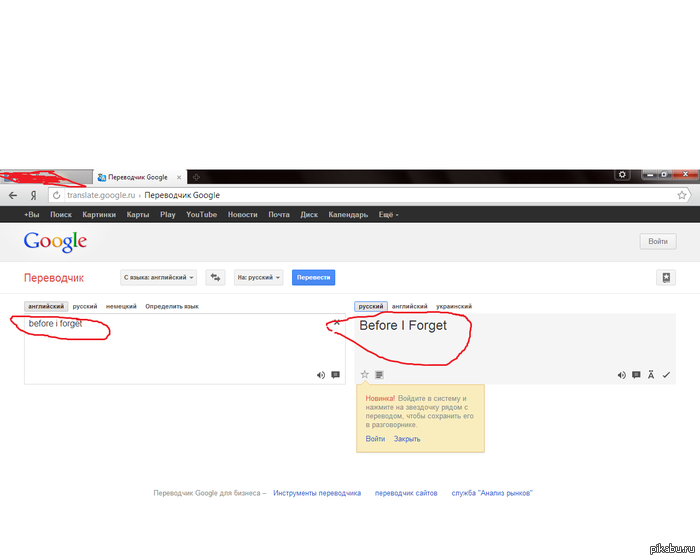Open 'Карты' in the Google bar

(138, 215)
